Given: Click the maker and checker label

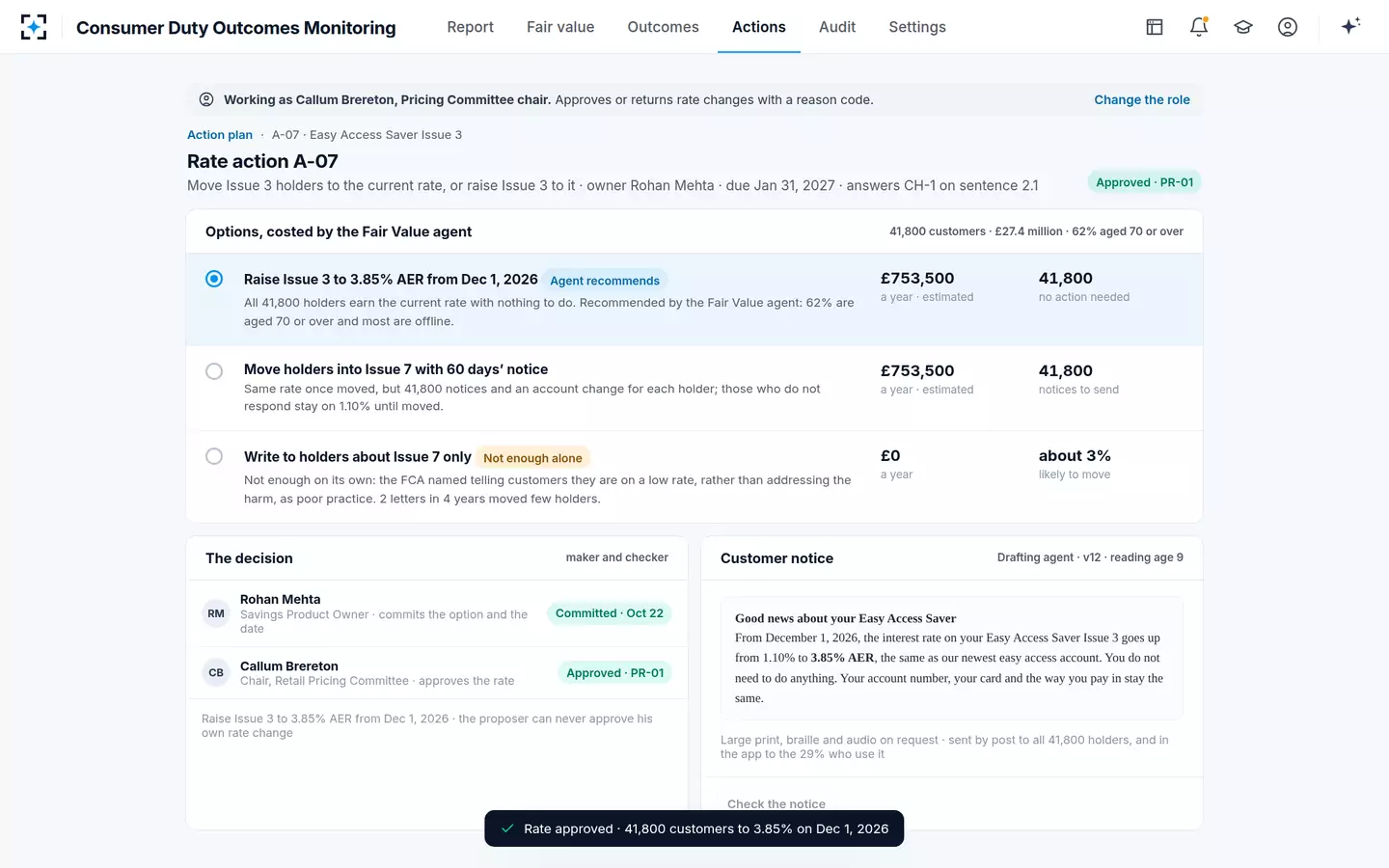Looking at the screenshot, I should (x=617, y=557).
